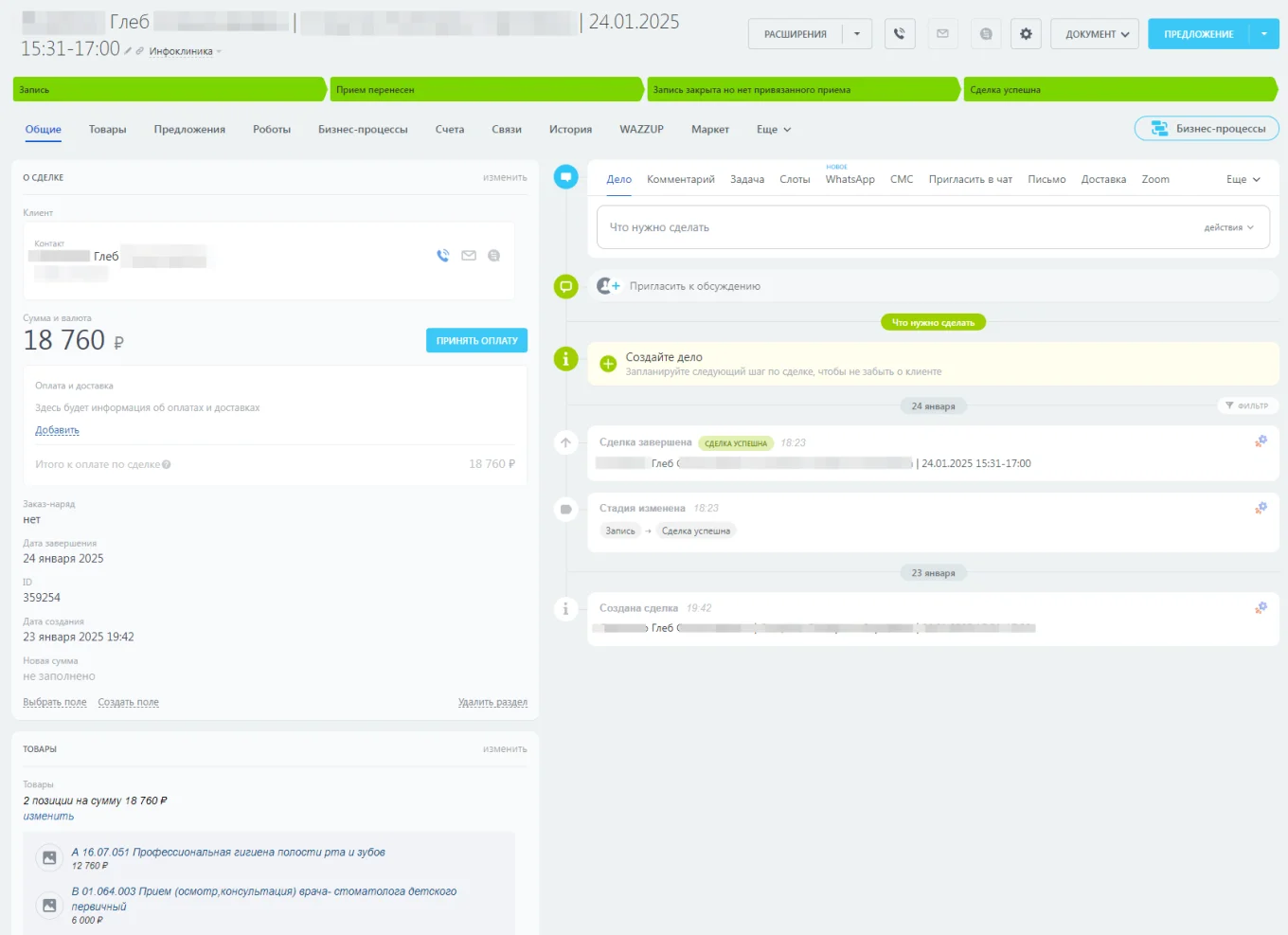Click the mail icon in the contact card

pos(469,256)
